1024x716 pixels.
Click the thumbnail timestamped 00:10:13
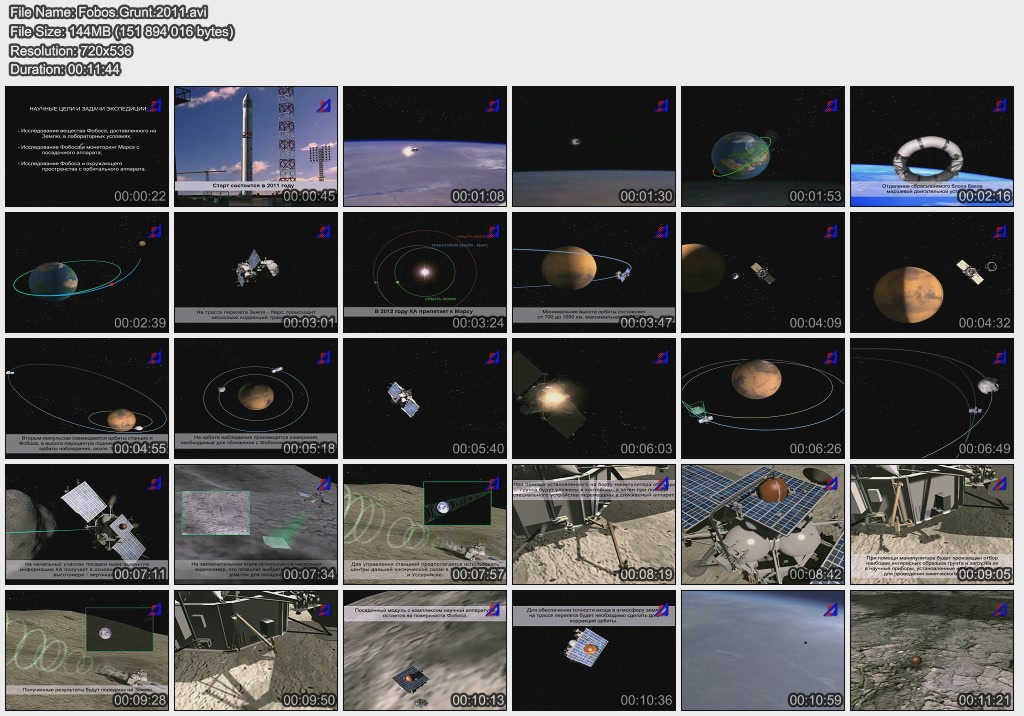pos(425,650)
